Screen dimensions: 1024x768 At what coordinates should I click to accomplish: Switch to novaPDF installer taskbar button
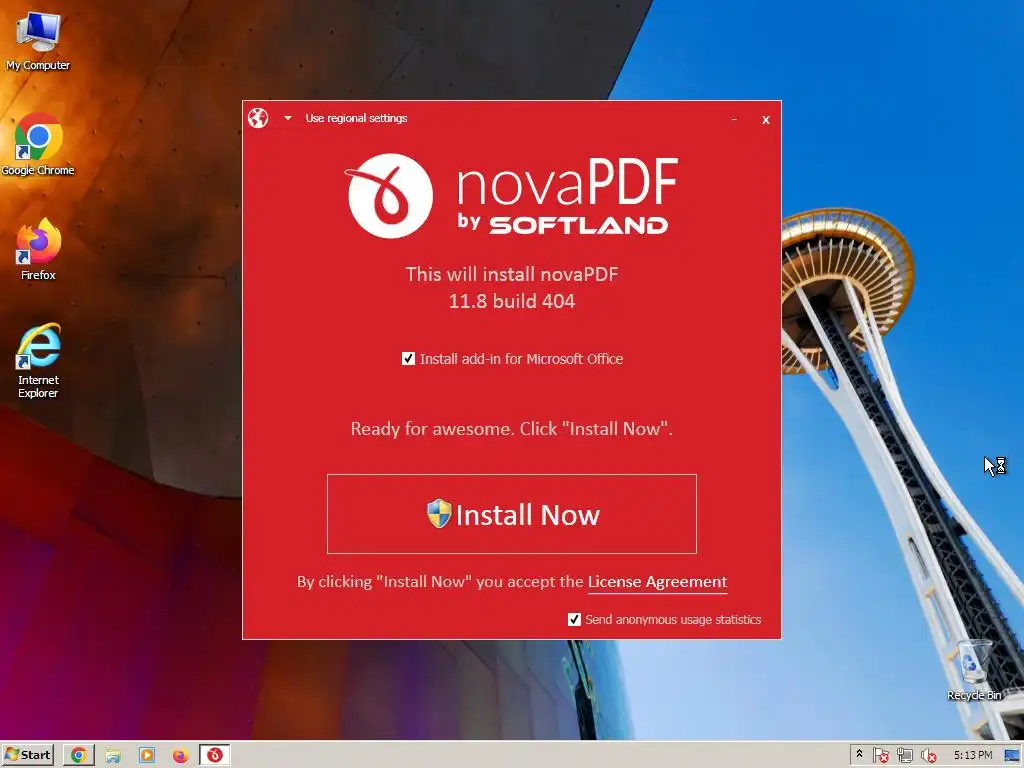pyautogui.click(x=215, y=755)
